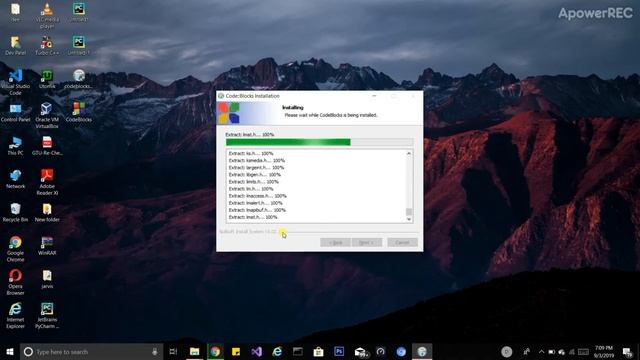Select the Google Chrome desktop icon

click(x=16, y=249)
